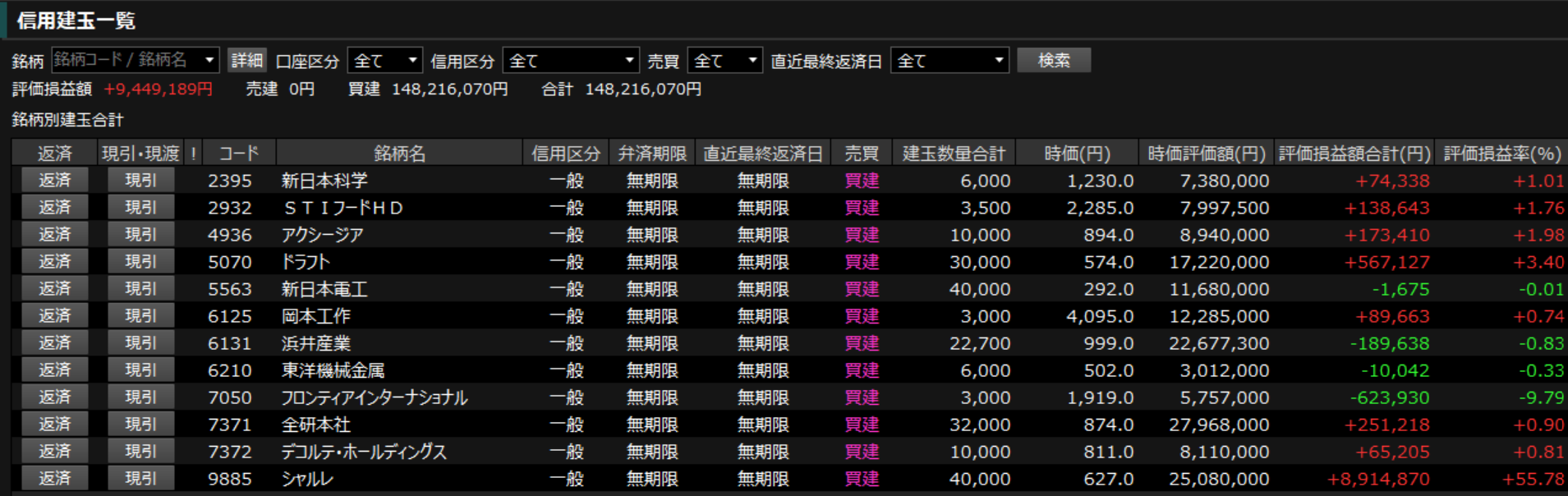Select stock code 7372
This screenshot has width=1568, height=496.
(x=229, y=452)
